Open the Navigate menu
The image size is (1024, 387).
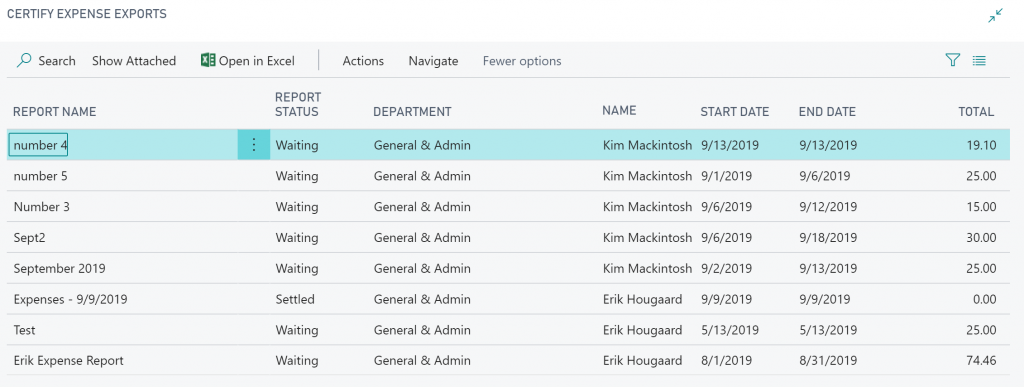click(433, 61)
